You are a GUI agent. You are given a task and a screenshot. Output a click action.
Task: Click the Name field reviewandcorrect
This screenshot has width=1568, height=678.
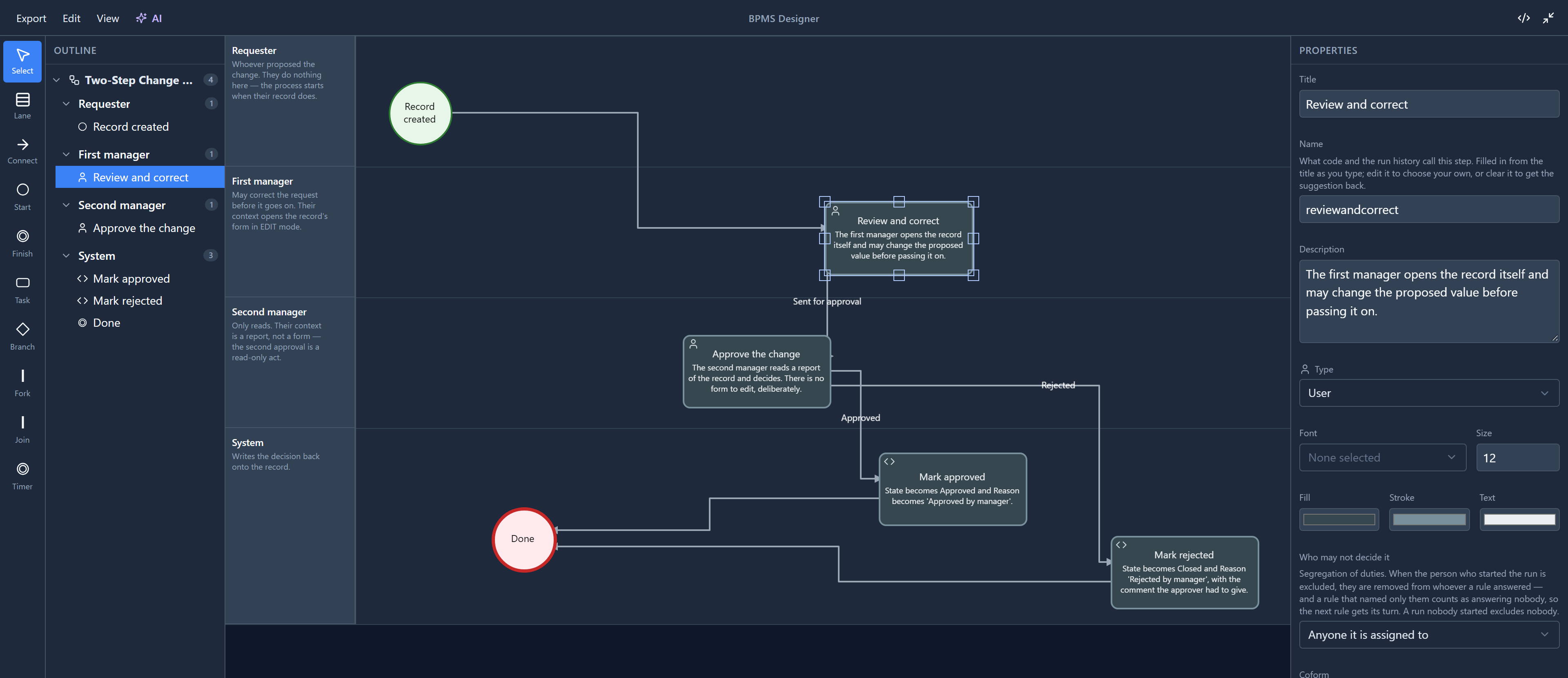1429,210
